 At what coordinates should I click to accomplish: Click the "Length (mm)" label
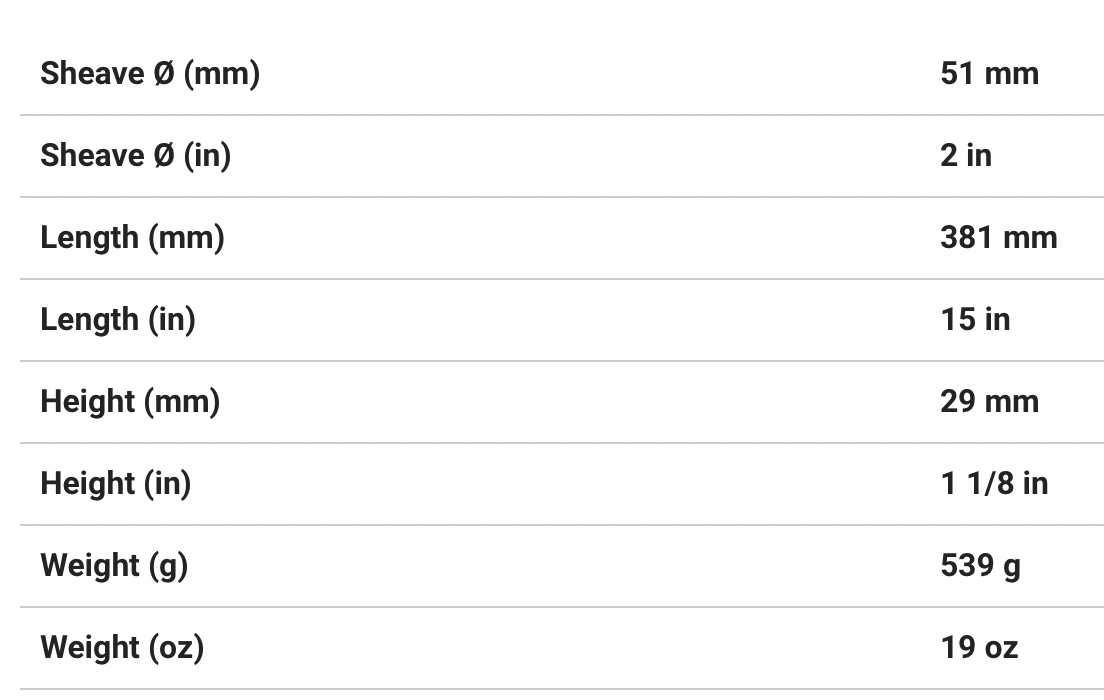point(132,238)
